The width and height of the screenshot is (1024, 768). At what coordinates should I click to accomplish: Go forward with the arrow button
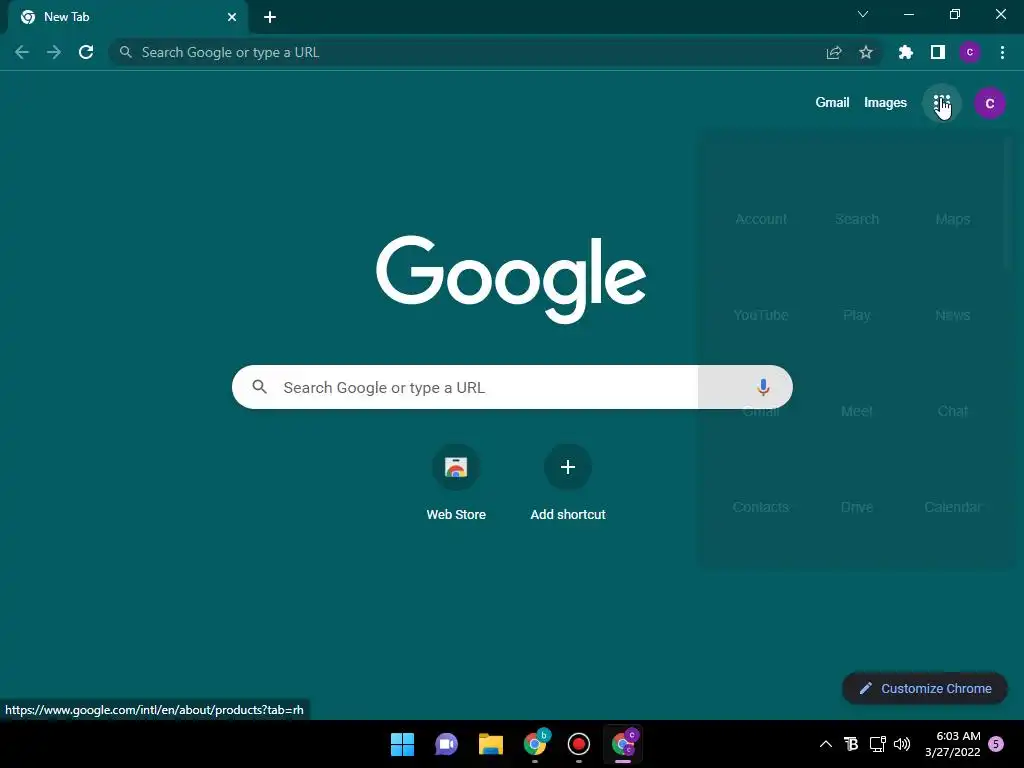[x=54, y=52]
